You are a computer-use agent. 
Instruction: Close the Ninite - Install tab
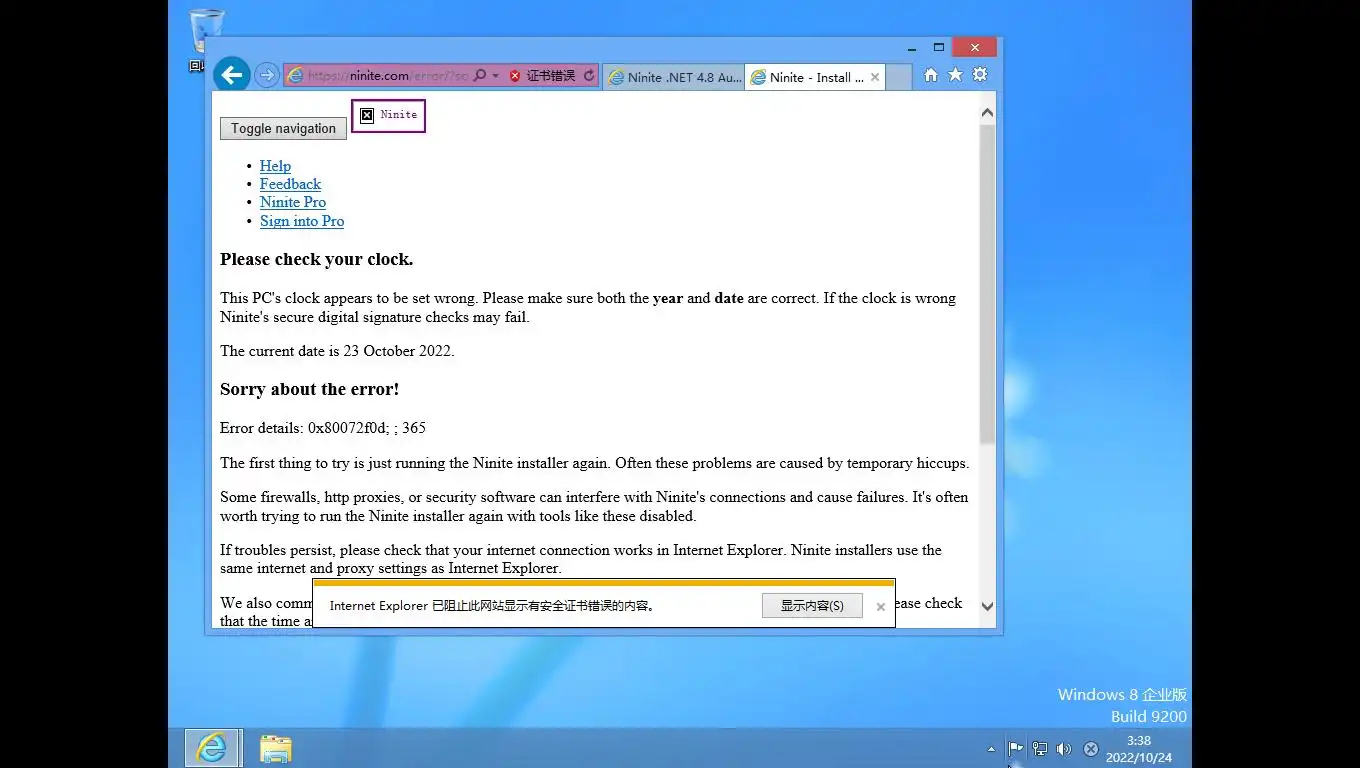875,77
